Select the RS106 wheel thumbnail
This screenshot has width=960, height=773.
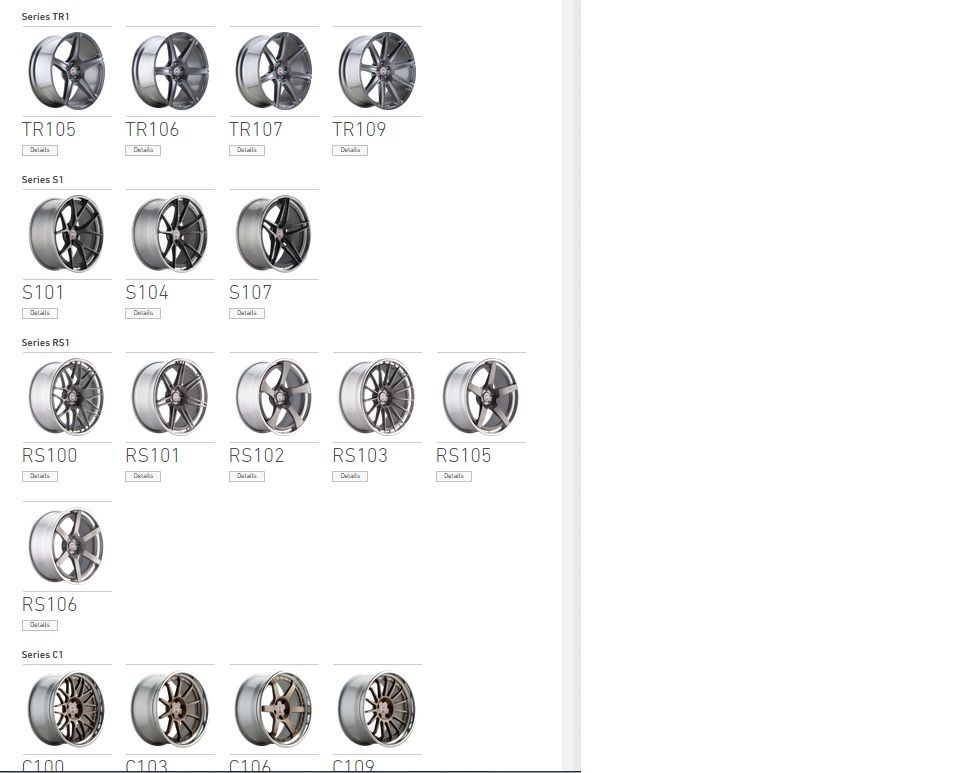pyautogui.click(x=67, y=546)
